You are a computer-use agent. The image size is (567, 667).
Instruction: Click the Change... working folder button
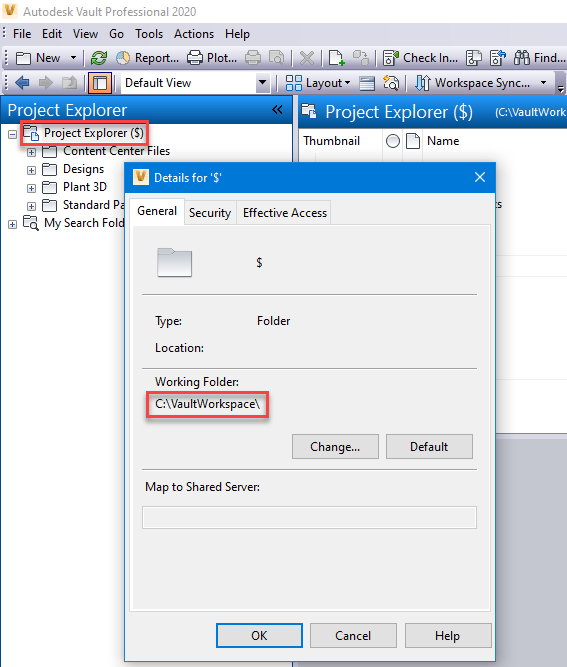(335, 447)
